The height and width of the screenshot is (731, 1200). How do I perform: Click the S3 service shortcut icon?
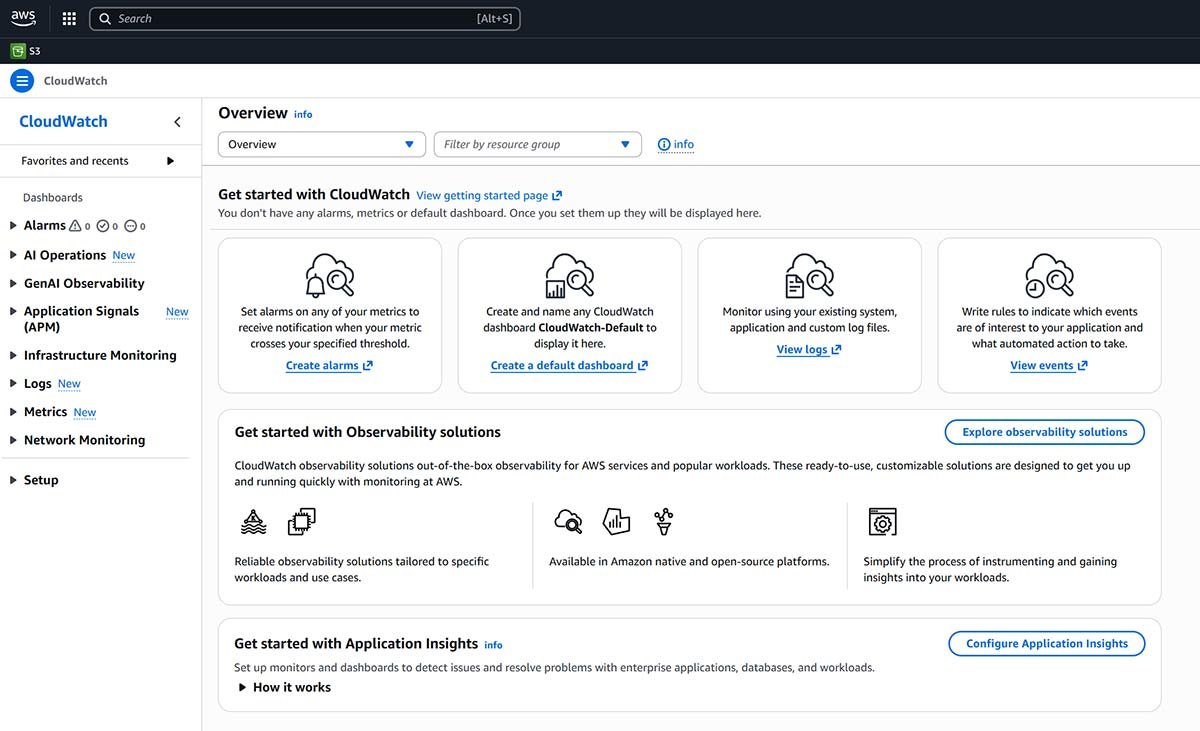(x=18, y=51)
